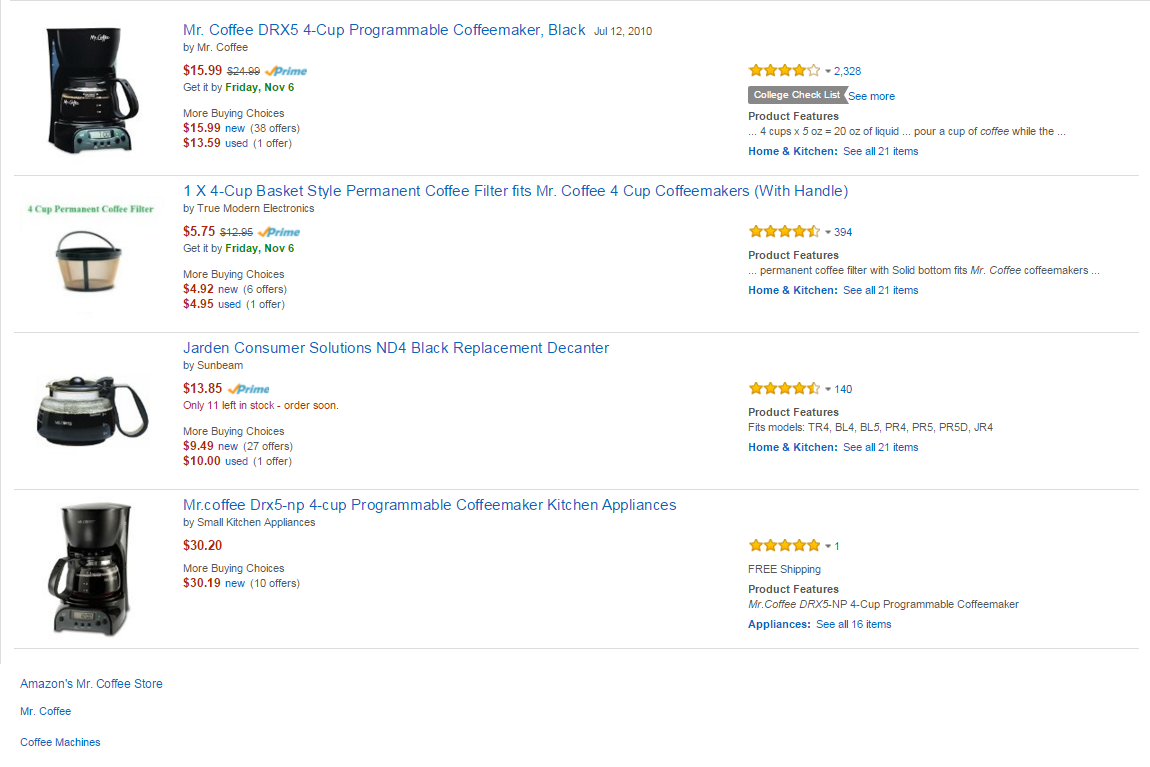Image resolution: width=1150 pixels, height=767 pixels.
Task: Click $4.92 new (6 offers) link
Action: pyautogui.click(x=235, y=290)
